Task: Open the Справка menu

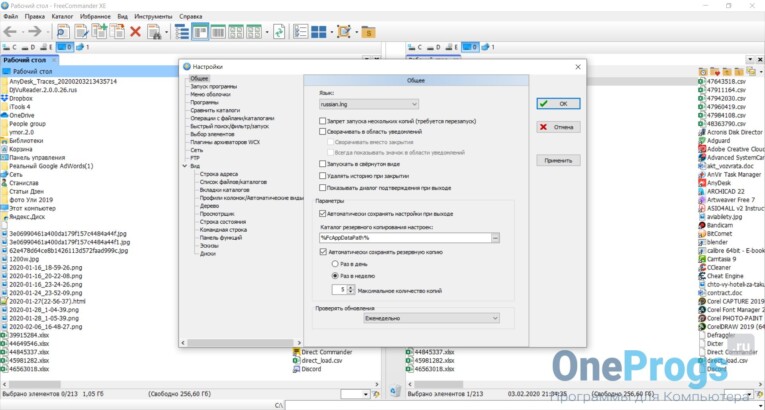Action: [191, 17]
